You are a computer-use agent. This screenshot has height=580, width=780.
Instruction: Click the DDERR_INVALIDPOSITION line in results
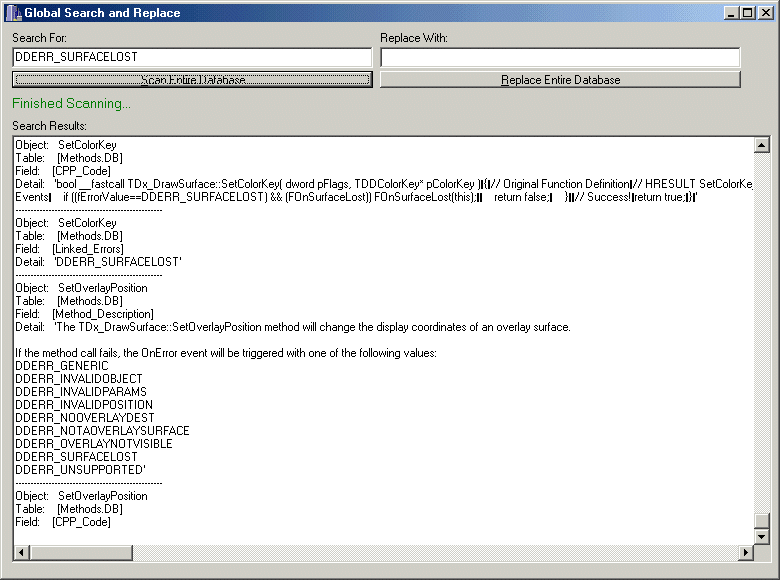click(83, 405)
